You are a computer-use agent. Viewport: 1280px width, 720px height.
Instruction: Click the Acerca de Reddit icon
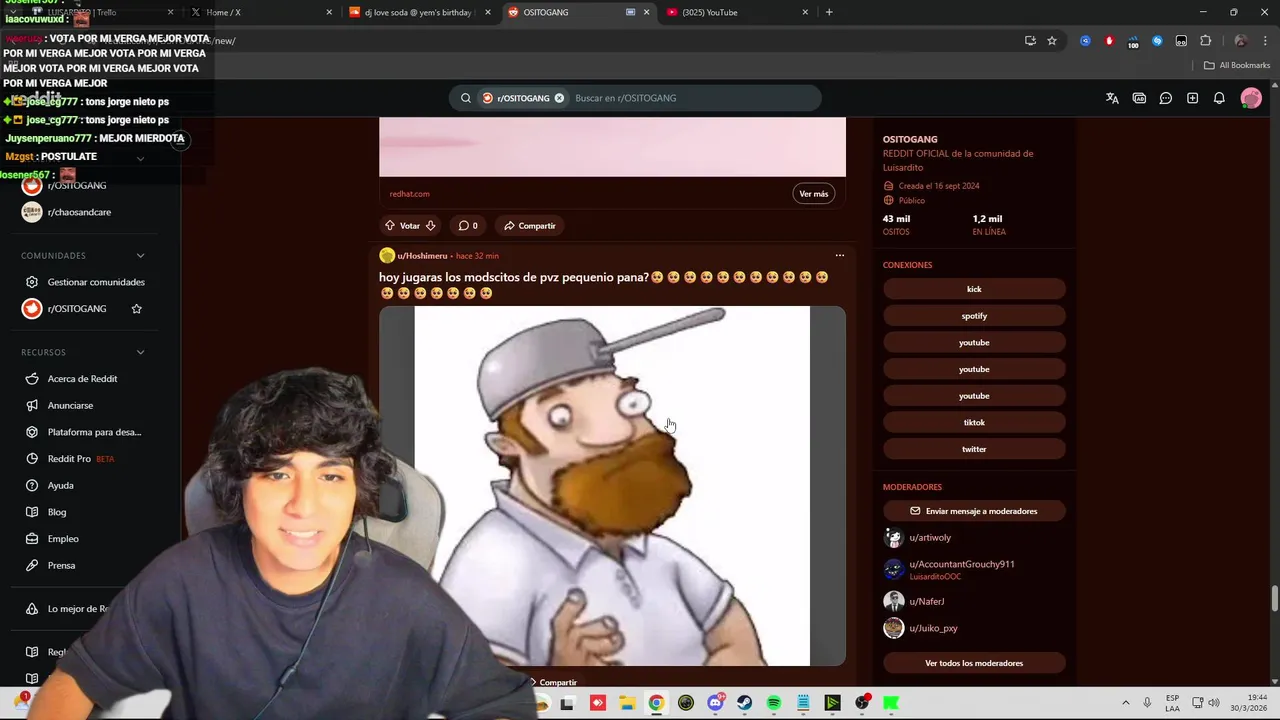[x=32, y=379]
